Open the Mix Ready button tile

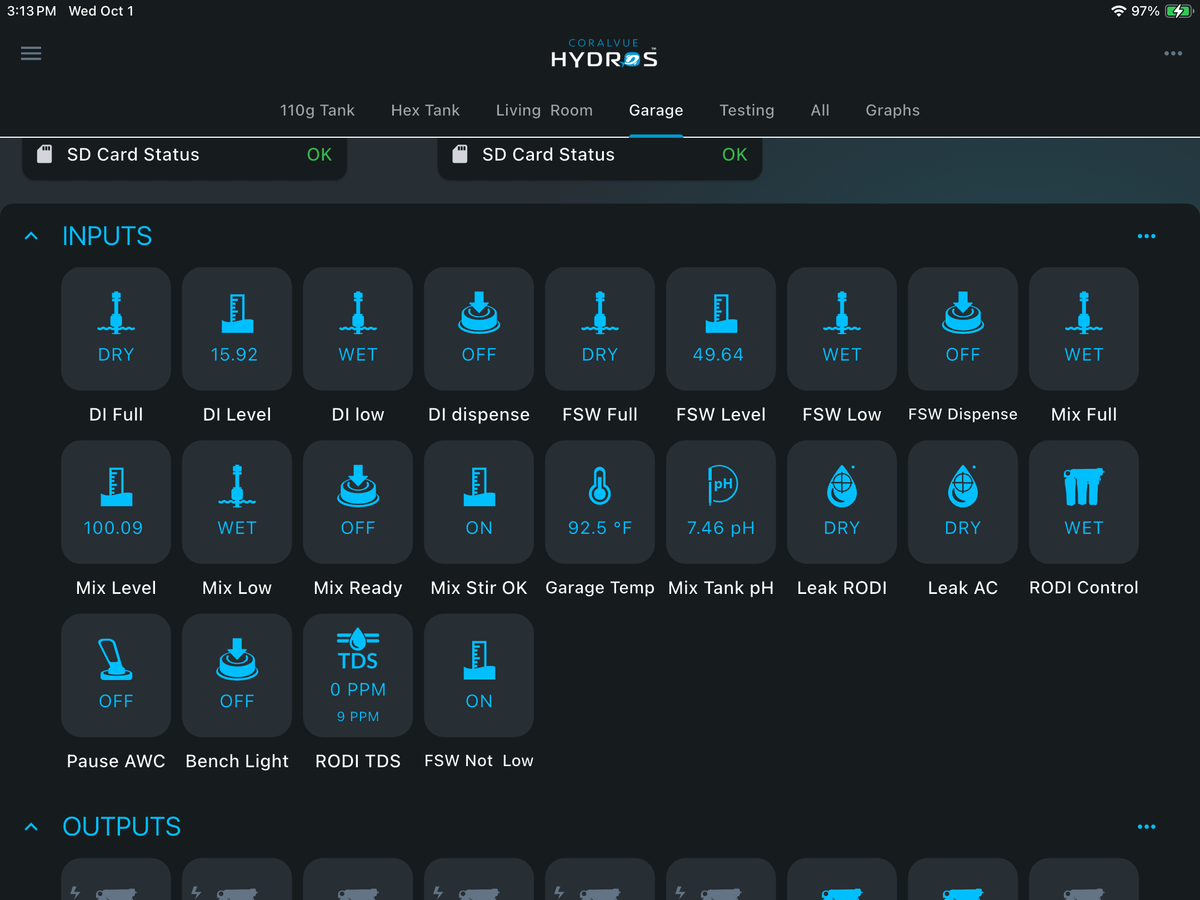(358, 502)
